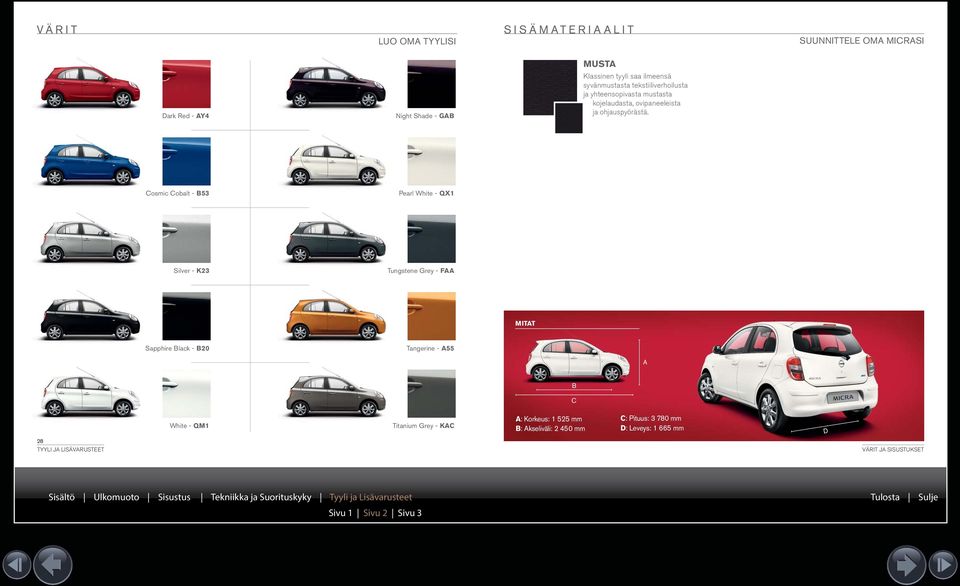Click the Pearl White Micra car image
Image resolution: width=960 pixels, height=586 pixels.
(x=336, y=163)
